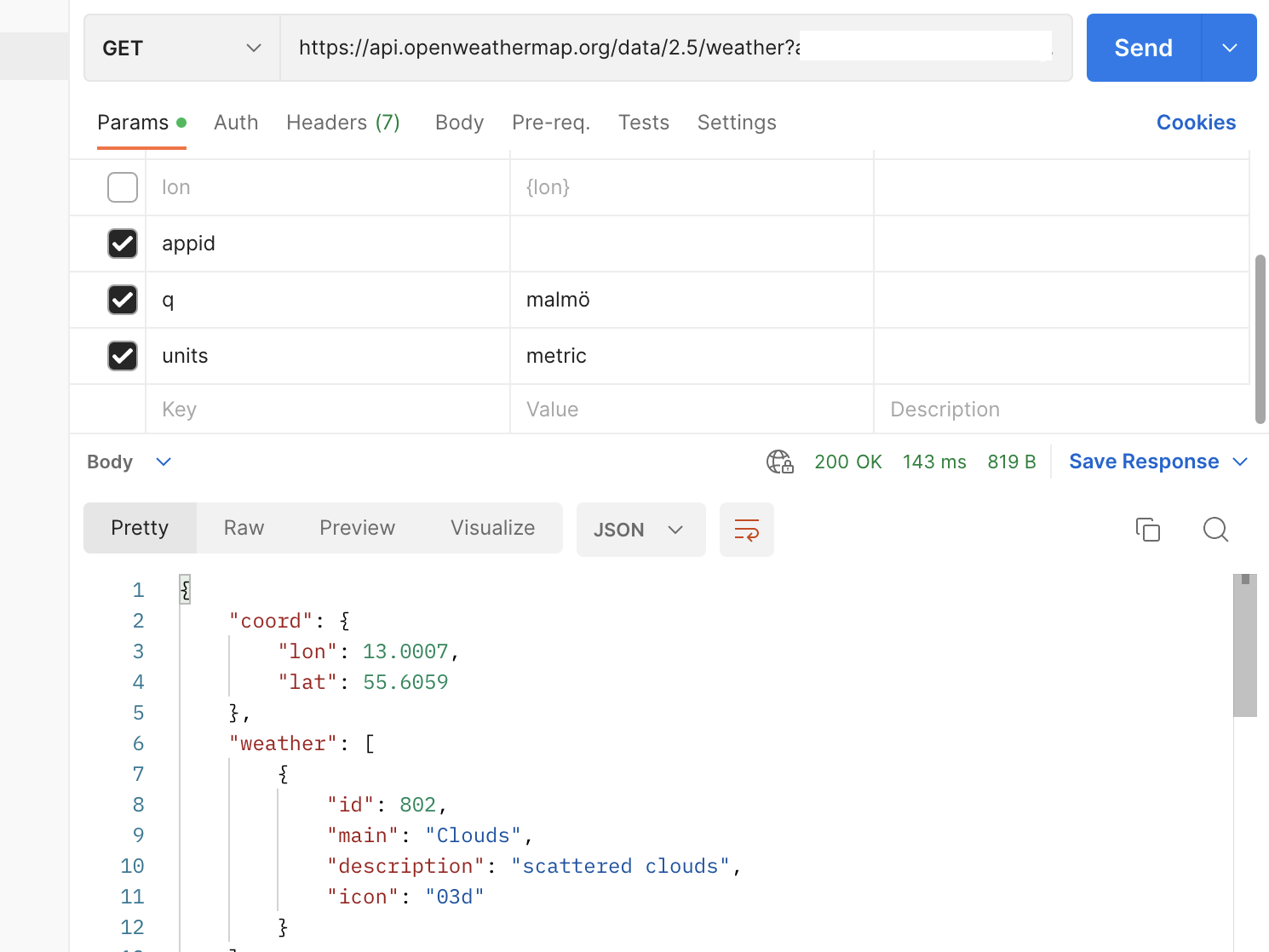Uncheck the q parameter checkbox
This screenshot has height=952, width=1269.
pos(123,300)
